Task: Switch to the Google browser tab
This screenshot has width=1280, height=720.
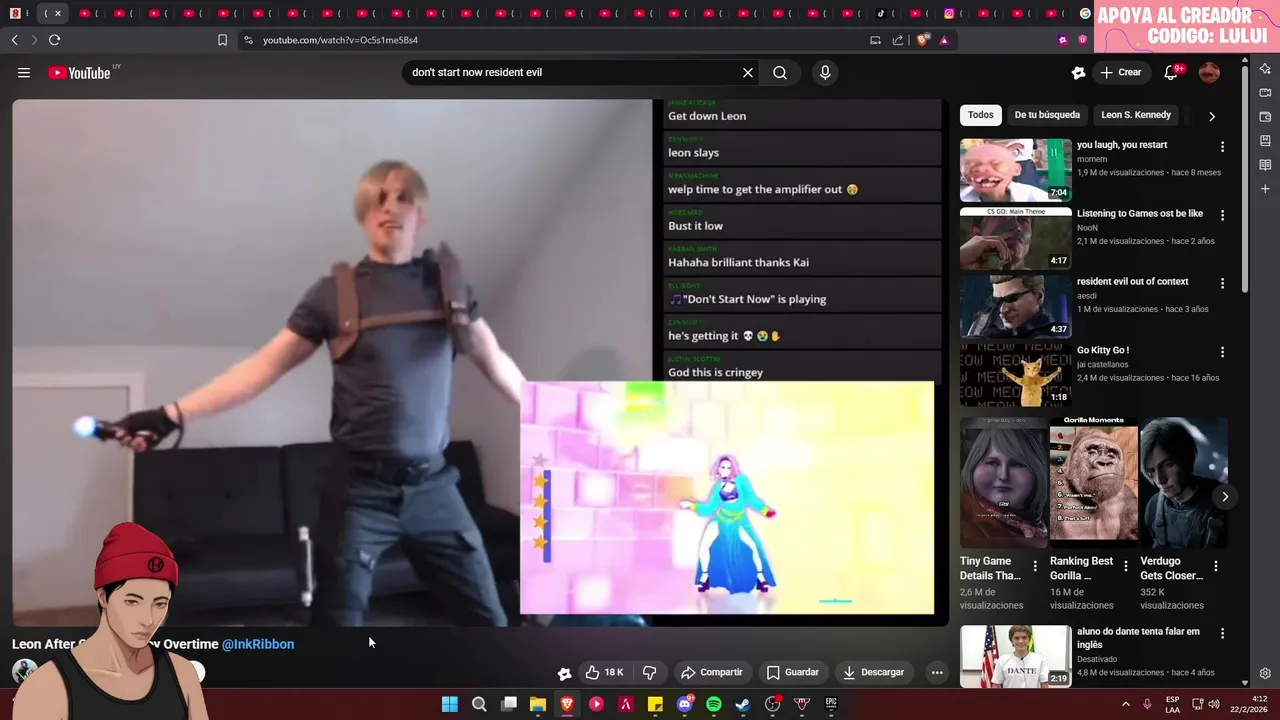Action: click(x=1085, y=13)
